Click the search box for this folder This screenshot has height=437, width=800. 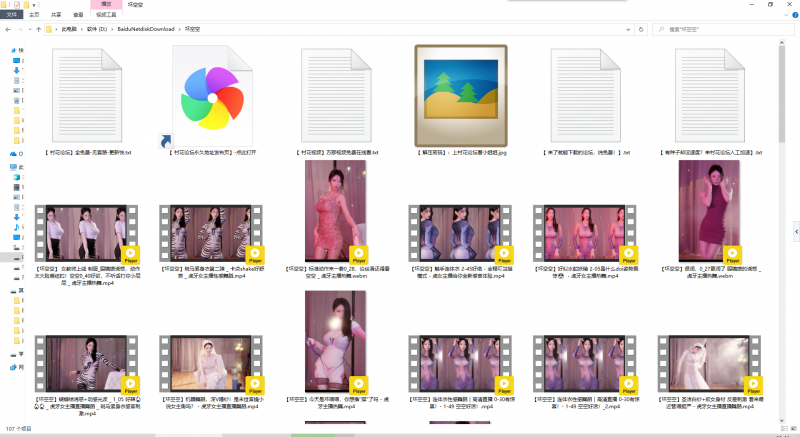click(x=720, y=30)
